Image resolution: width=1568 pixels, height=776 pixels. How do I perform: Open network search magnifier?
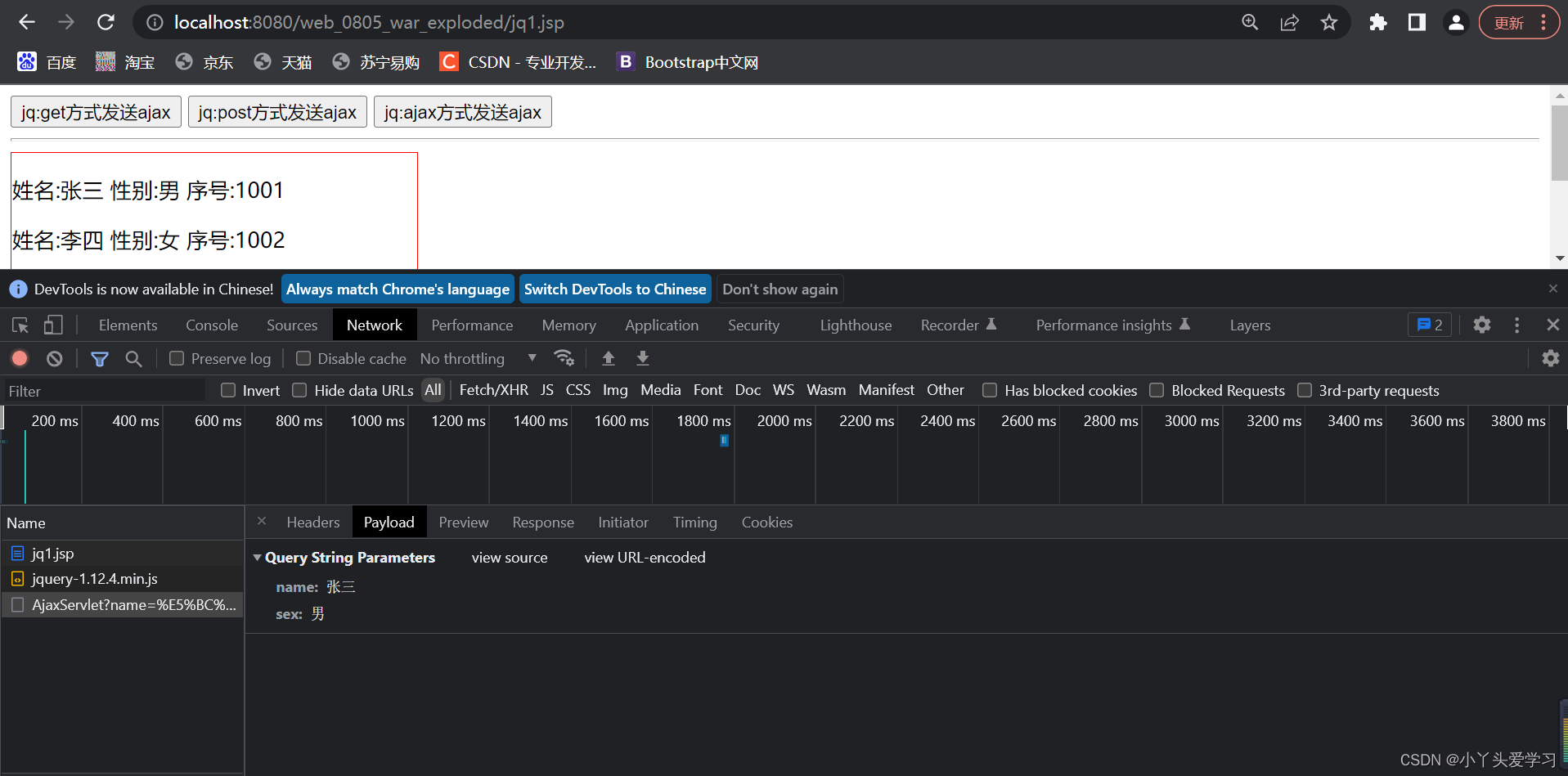coord(133,358)
